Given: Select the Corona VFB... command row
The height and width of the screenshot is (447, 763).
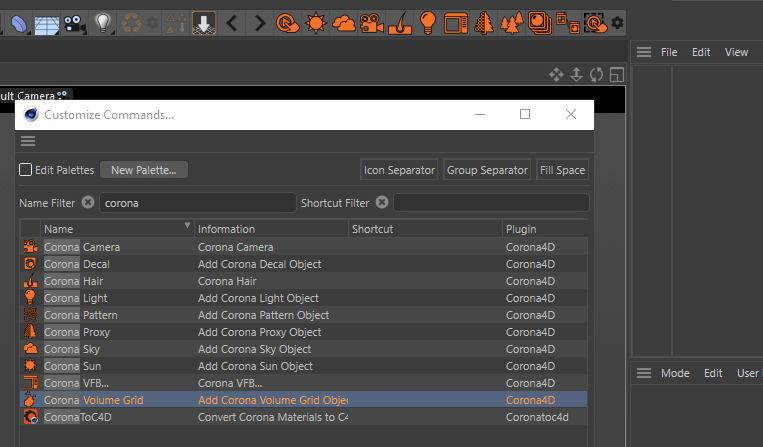Looking at the screenshot, I should coord(303,383).
